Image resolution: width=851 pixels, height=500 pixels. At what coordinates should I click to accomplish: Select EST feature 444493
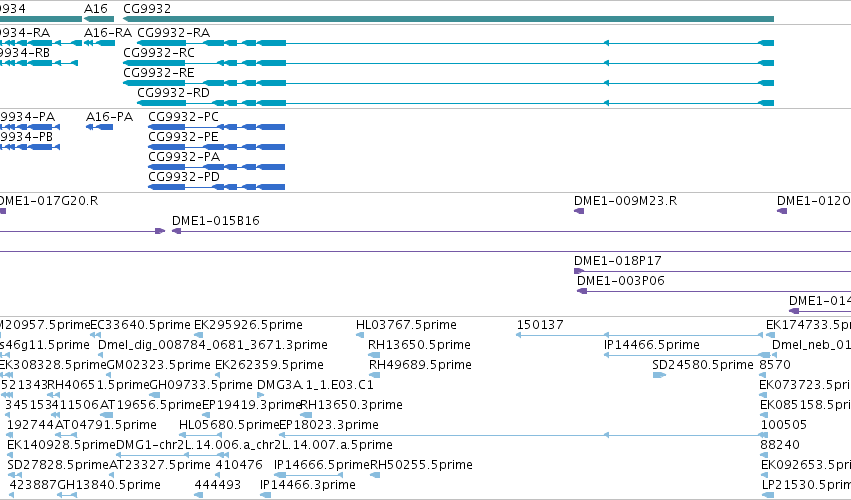point(199,495)
